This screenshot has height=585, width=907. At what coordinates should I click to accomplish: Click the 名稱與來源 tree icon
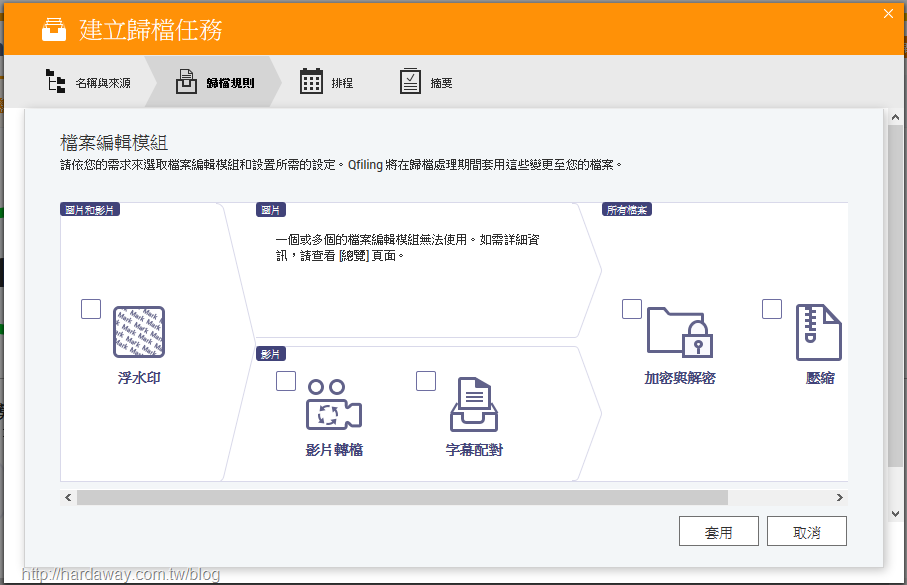pyautogui.click(x=56, y=82)
